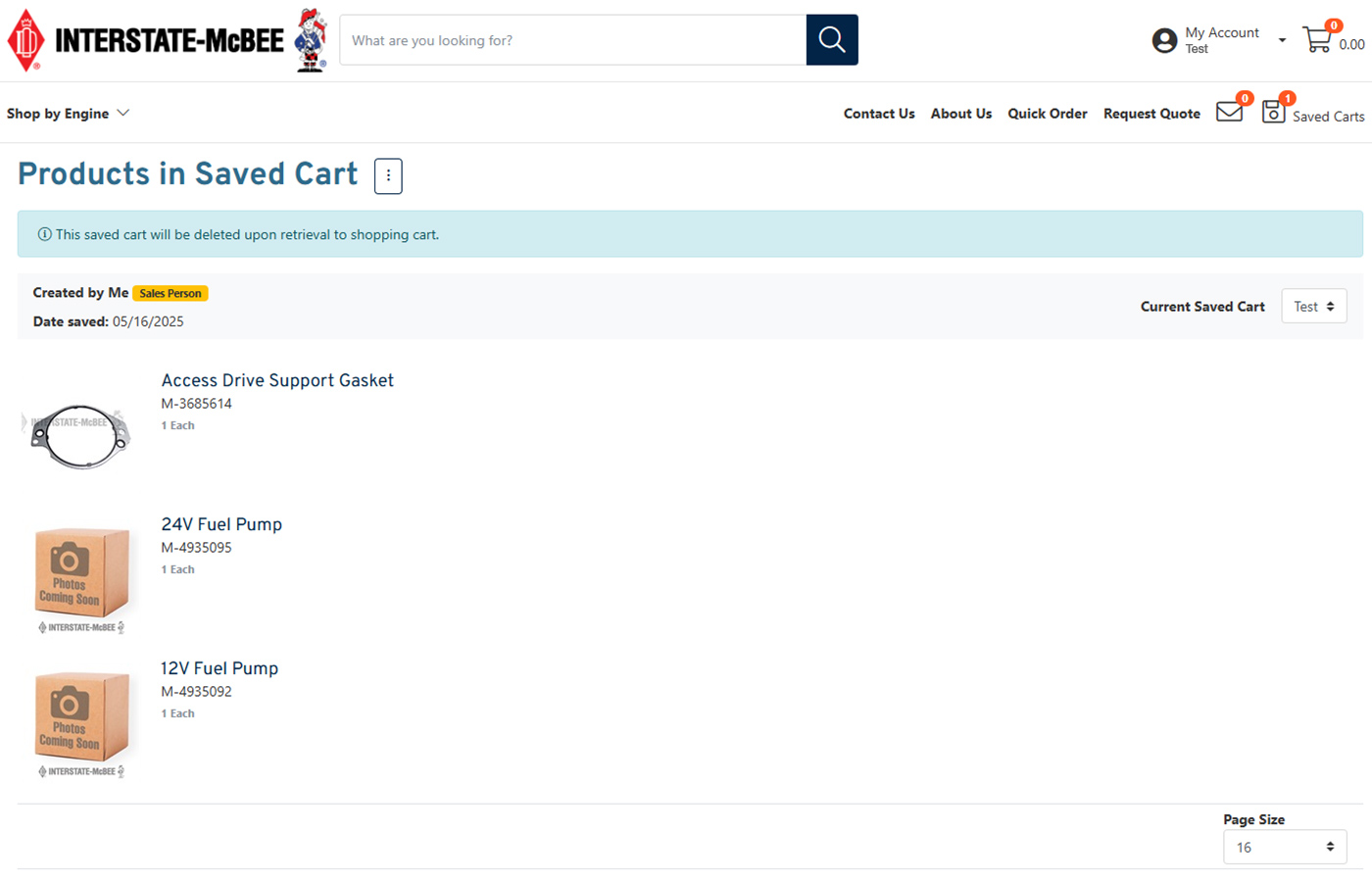Click the magnifying glass search button
The image size is (1372, 882).
(x=832, y=40)
